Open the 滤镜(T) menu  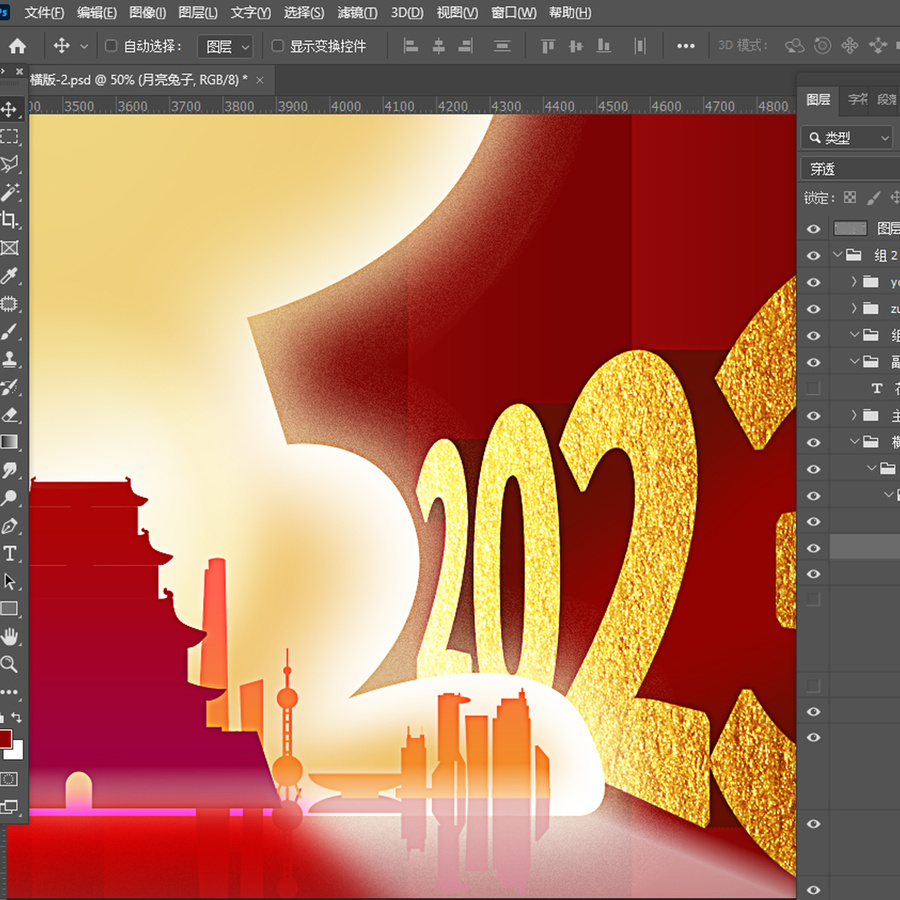357,13
